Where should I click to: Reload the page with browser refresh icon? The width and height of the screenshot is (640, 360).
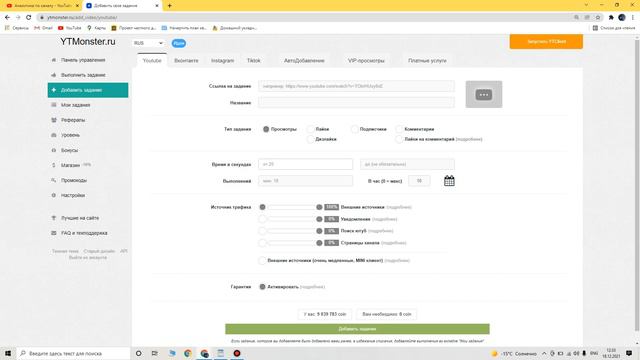[x=29, y=18]
